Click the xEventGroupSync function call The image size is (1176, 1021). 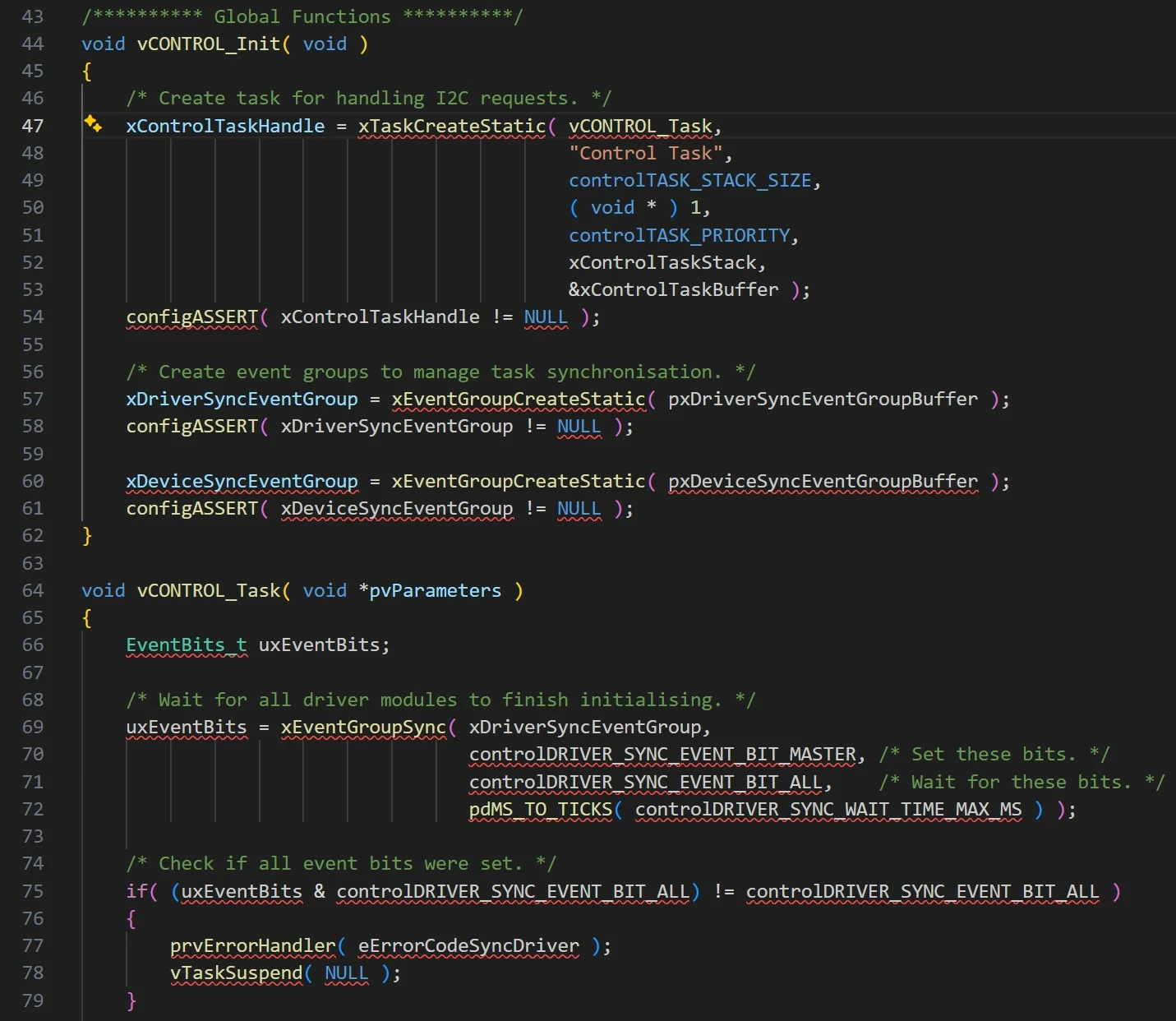(363, 727)
